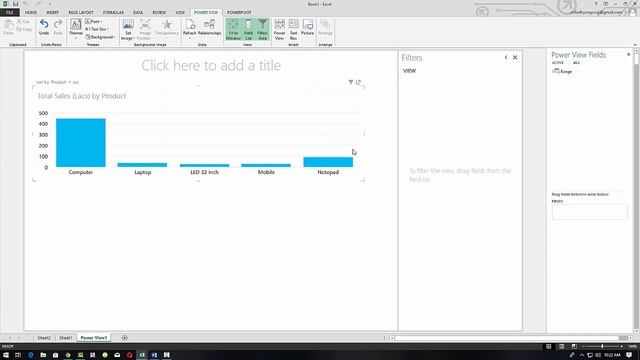Switch to Page Layout view in status bar
Image resolution: width=640 pixels, height=360 pixels.
point(562,347)
